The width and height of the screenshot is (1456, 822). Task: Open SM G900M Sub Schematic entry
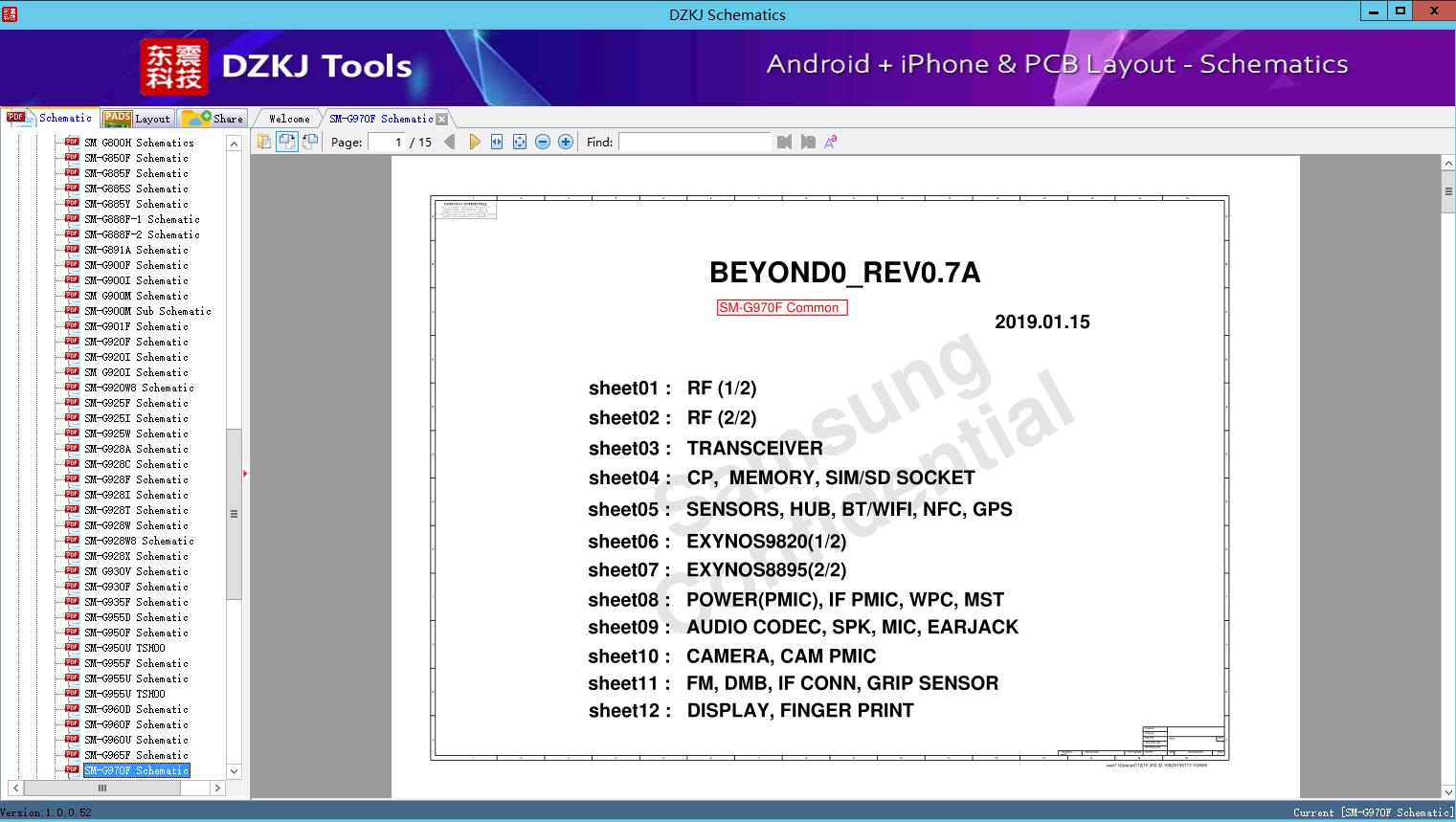coord(147,311)
